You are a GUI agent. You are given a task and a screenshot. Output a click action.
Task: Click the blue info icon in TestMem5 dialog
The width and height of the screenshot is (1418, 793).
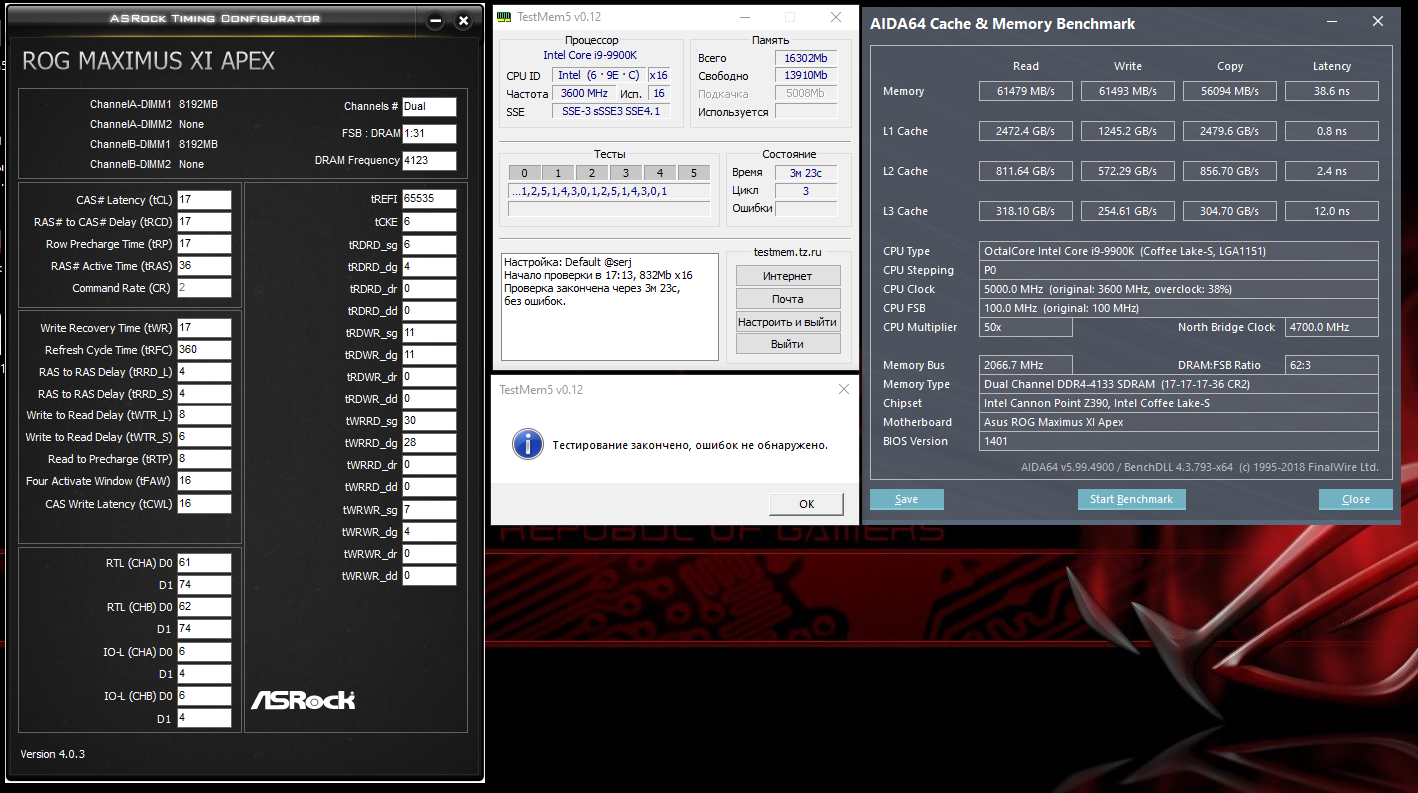tap(527, 445)
